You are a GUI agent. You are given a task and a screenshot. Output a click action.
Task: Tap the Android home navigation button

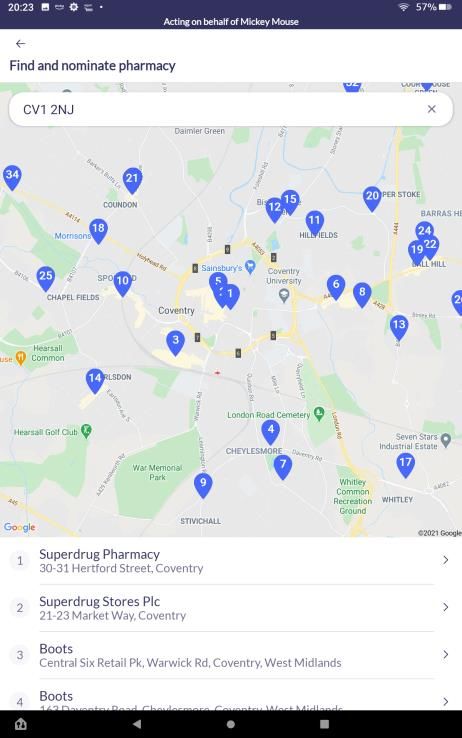[x=231, y=724]
